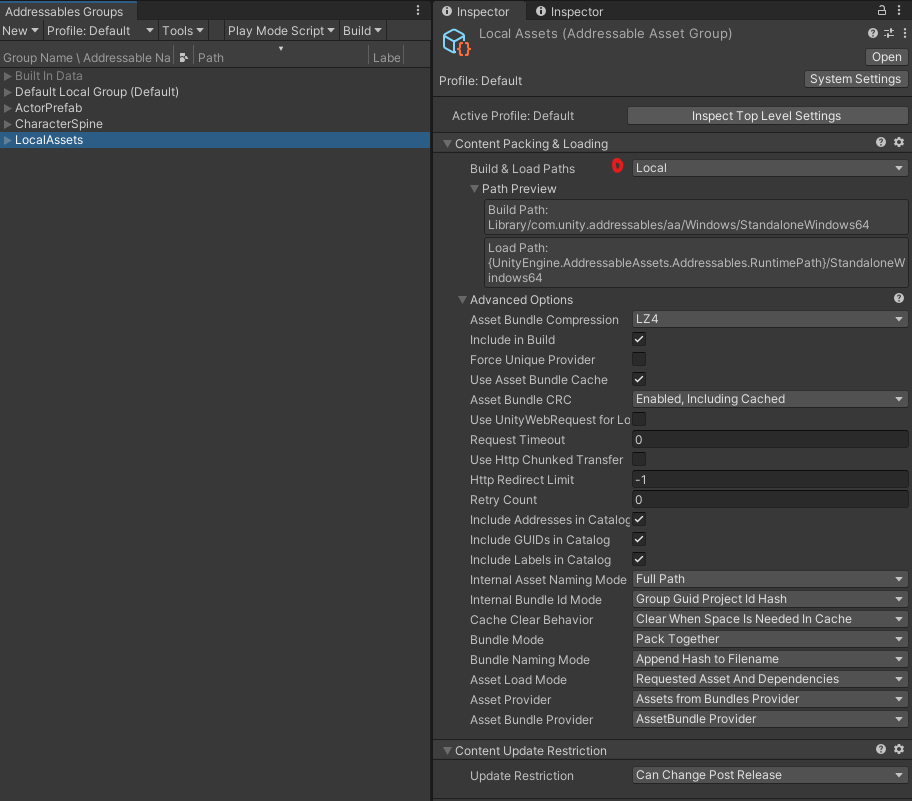Open the Asset Bundle CRC dropdown

pos(770,399)
